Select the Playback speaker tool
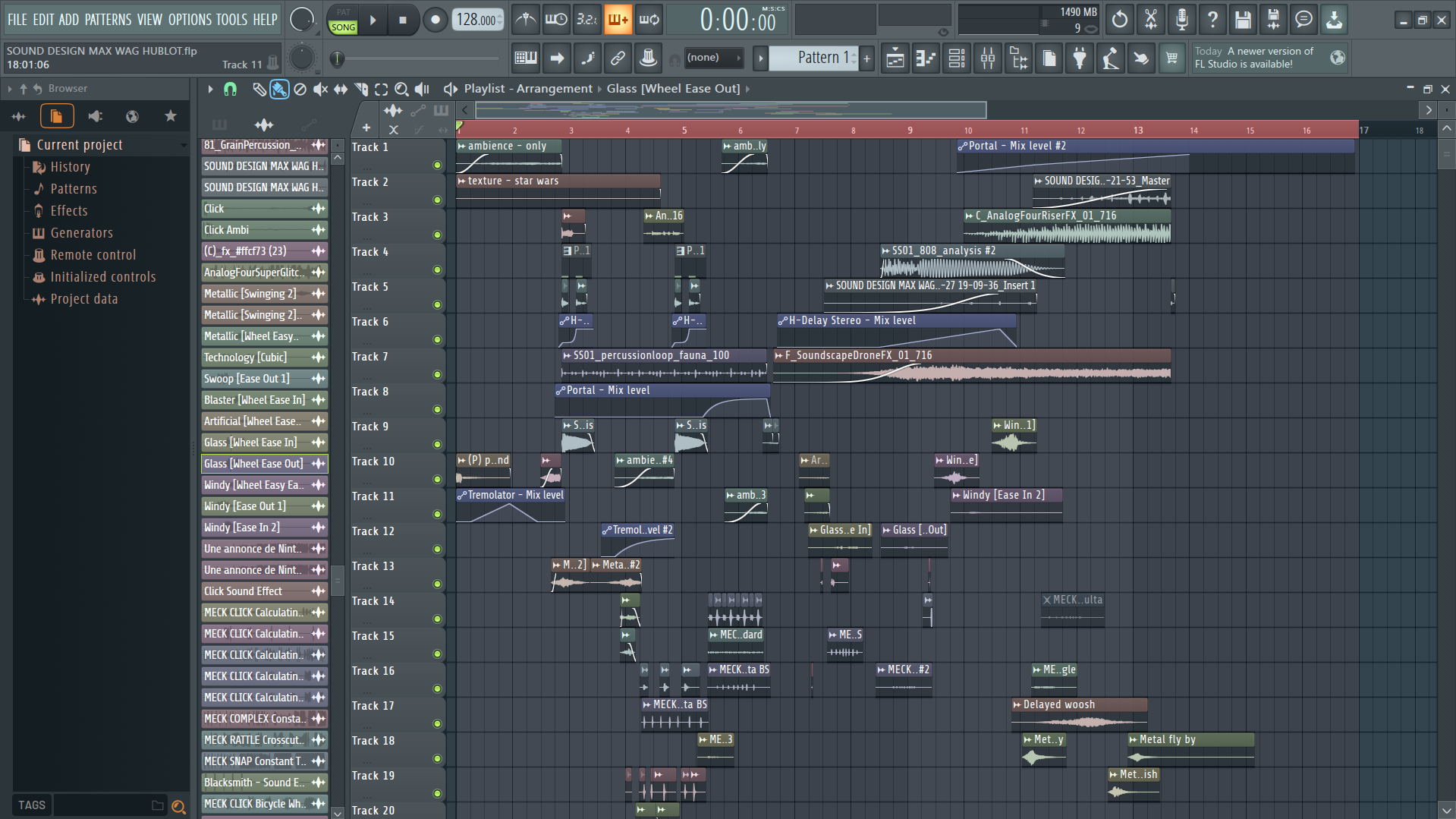The image size is (1456, 819). [423, 90]
